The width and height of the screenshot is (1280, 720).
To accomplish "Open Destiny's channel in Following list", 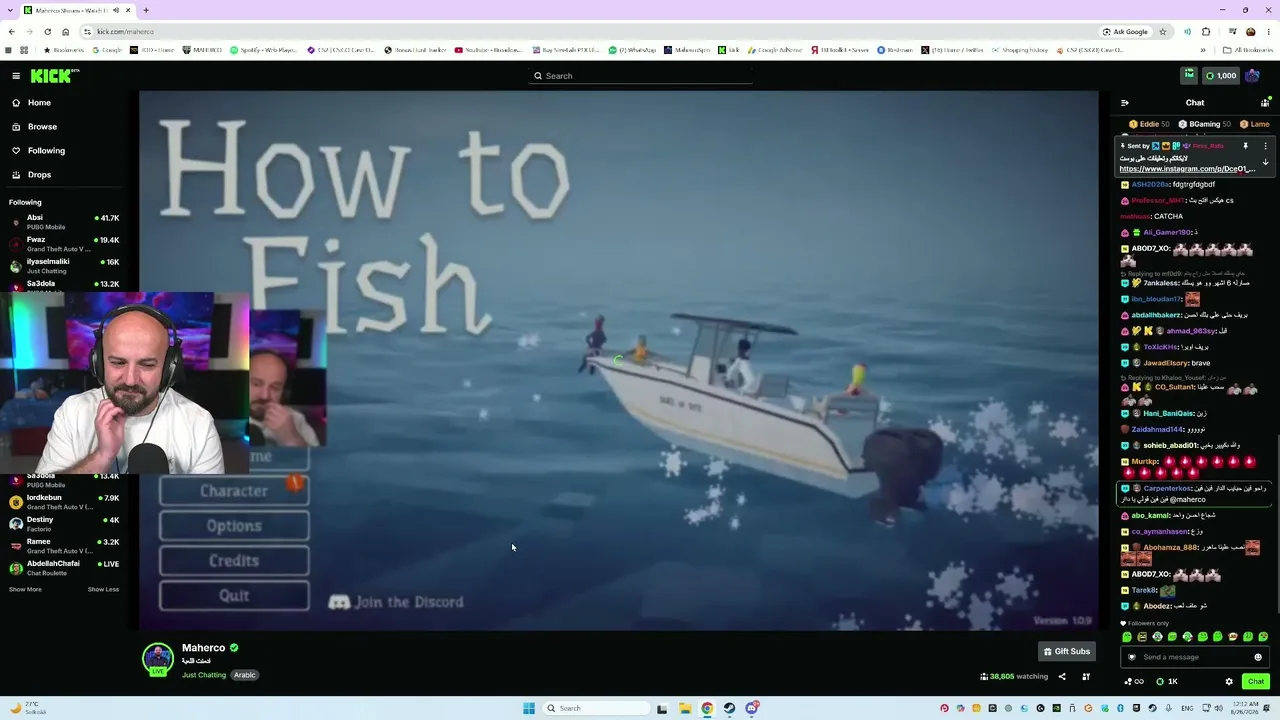I will coord(65,524).
